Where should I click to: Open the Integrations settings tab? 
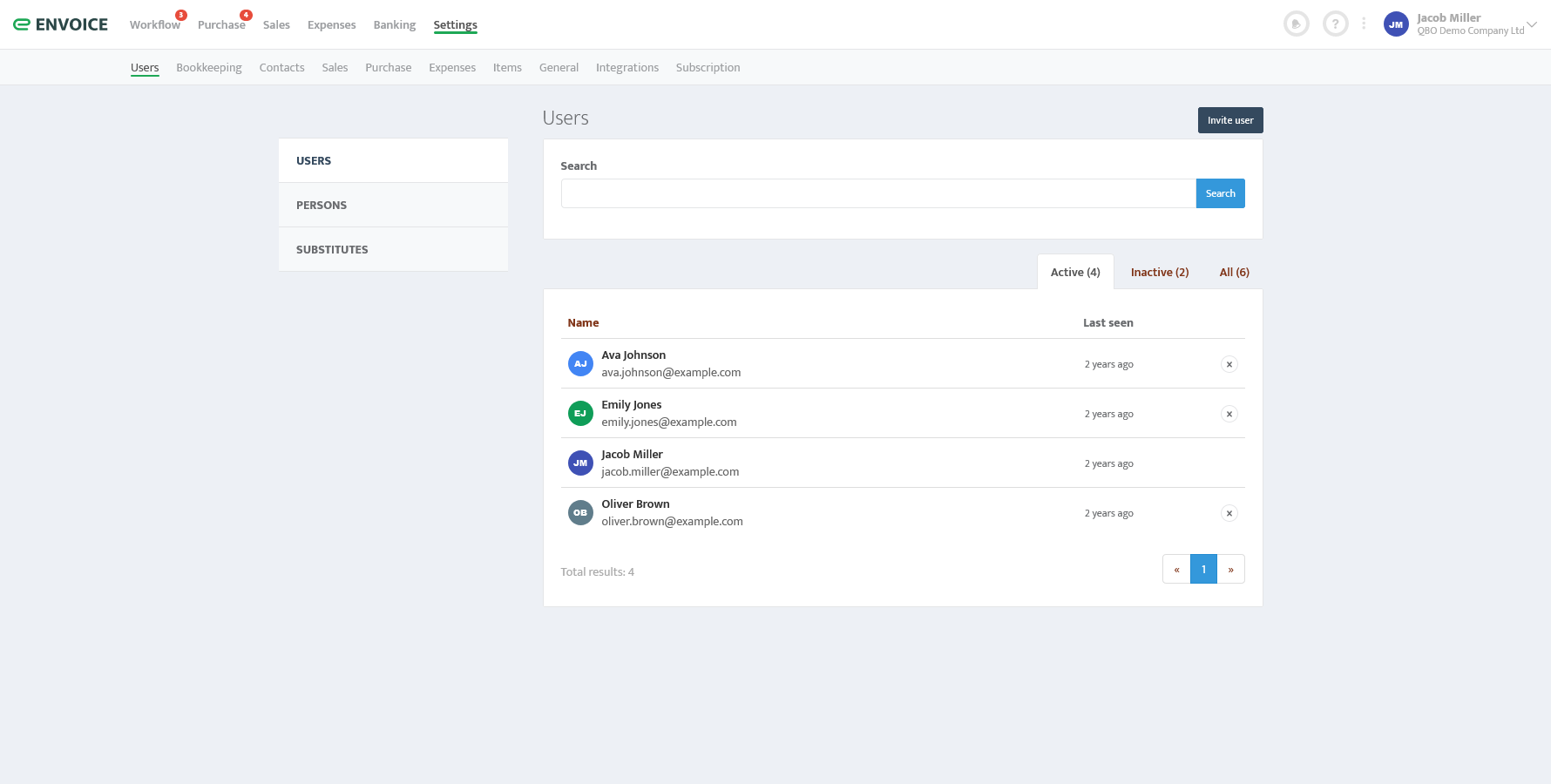pos(626,68)
